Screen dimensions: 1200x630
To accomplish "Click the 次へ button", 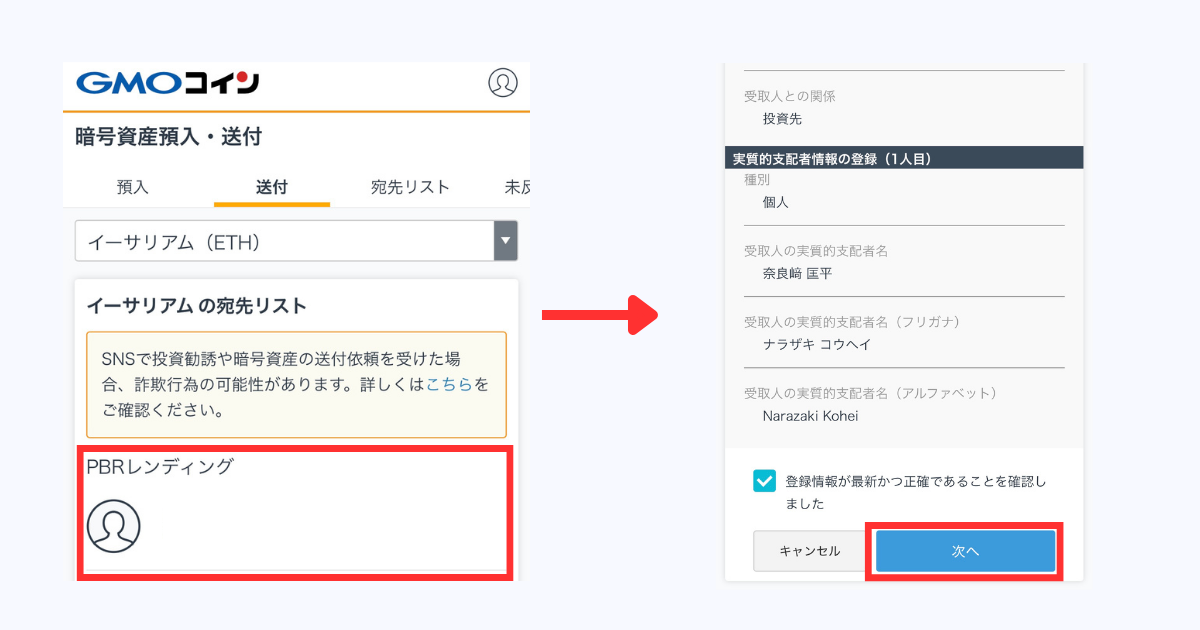I will 965,552.
